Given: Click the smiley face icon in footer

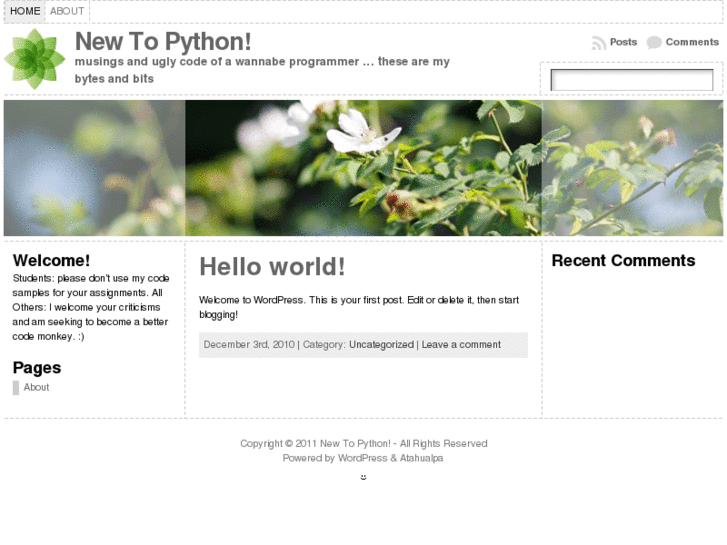Looking at the screenshot, I should pos(363,477).
